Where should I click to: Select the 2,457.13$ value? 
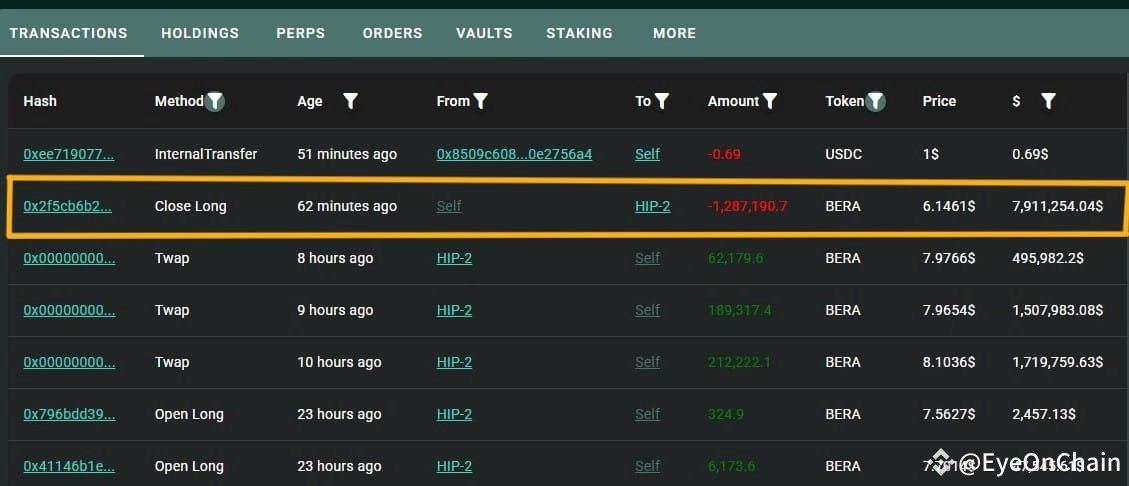tap(1044, 414)
